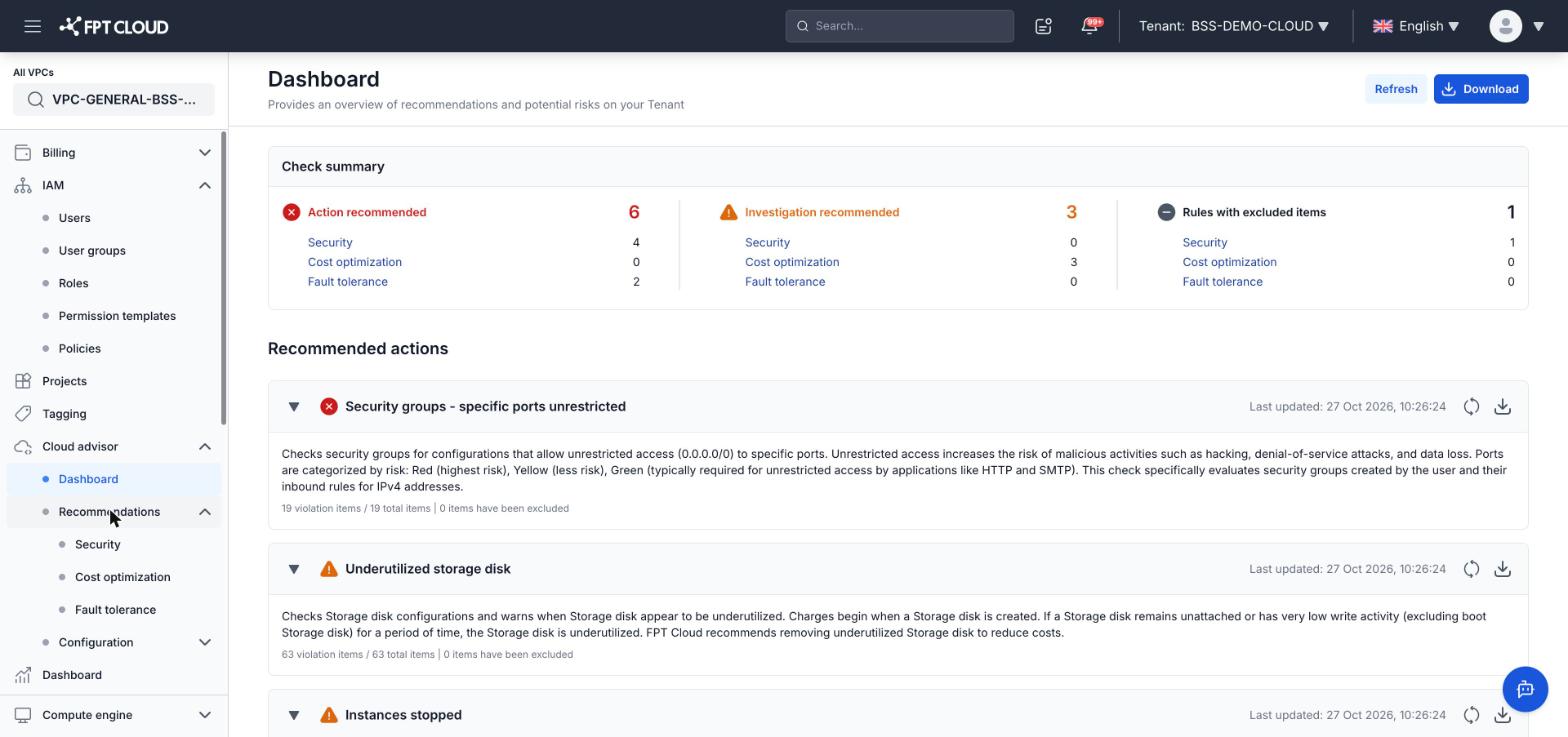
Task: Open the hamburger navigation menu
Action: click(32, 26)
